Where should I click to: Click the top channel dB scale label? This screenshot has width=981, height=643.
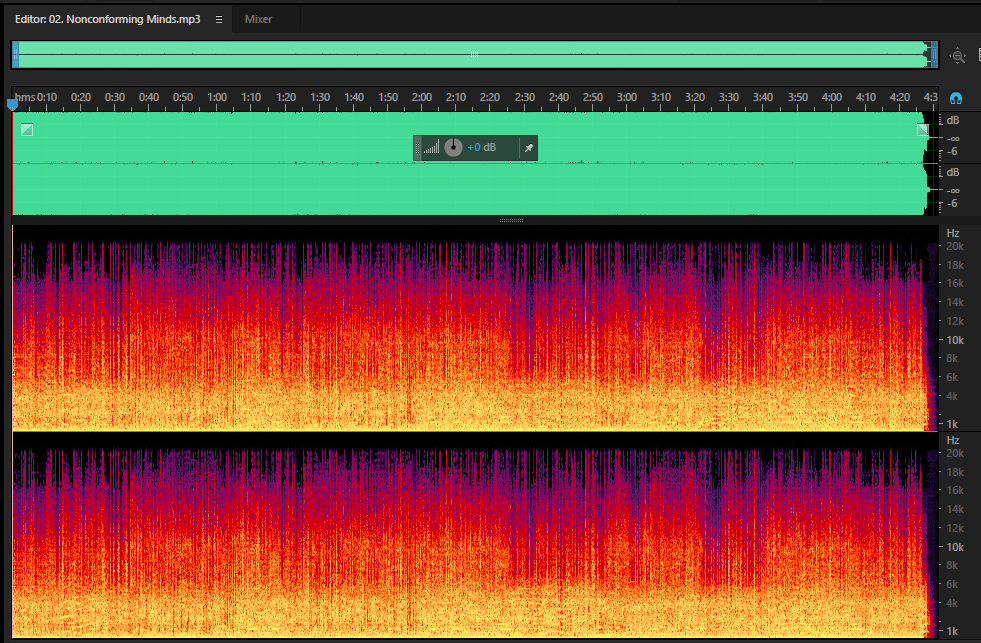(953, 120)
